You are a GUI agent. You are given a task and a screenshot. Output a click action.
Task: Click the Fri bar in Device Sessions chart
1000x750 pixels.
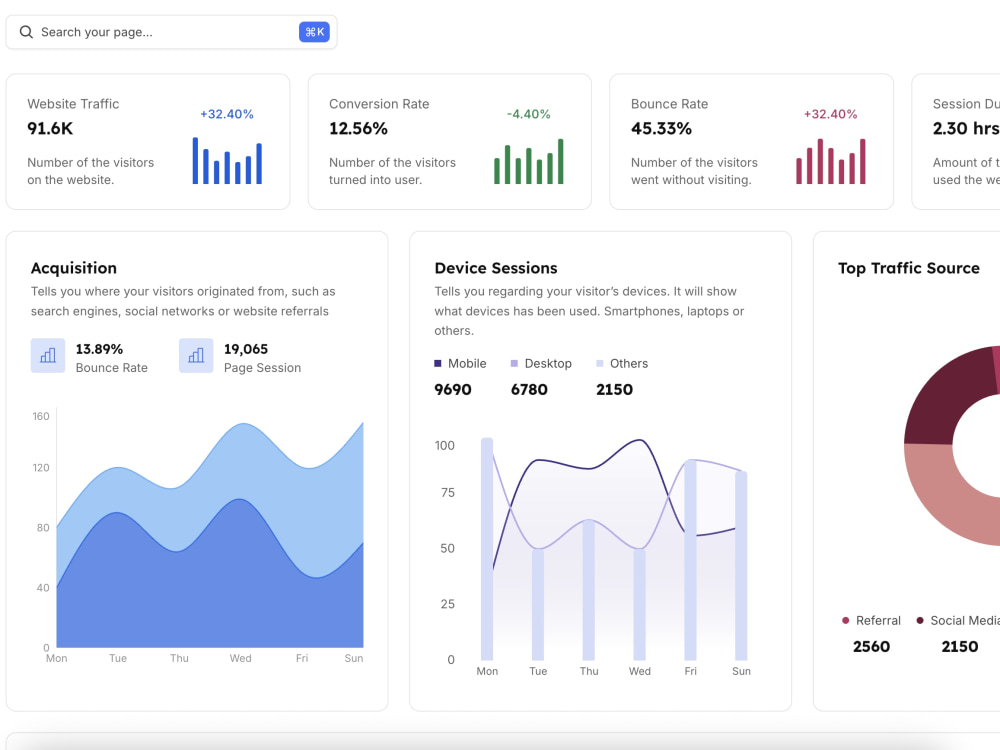[x=691, y=559]
